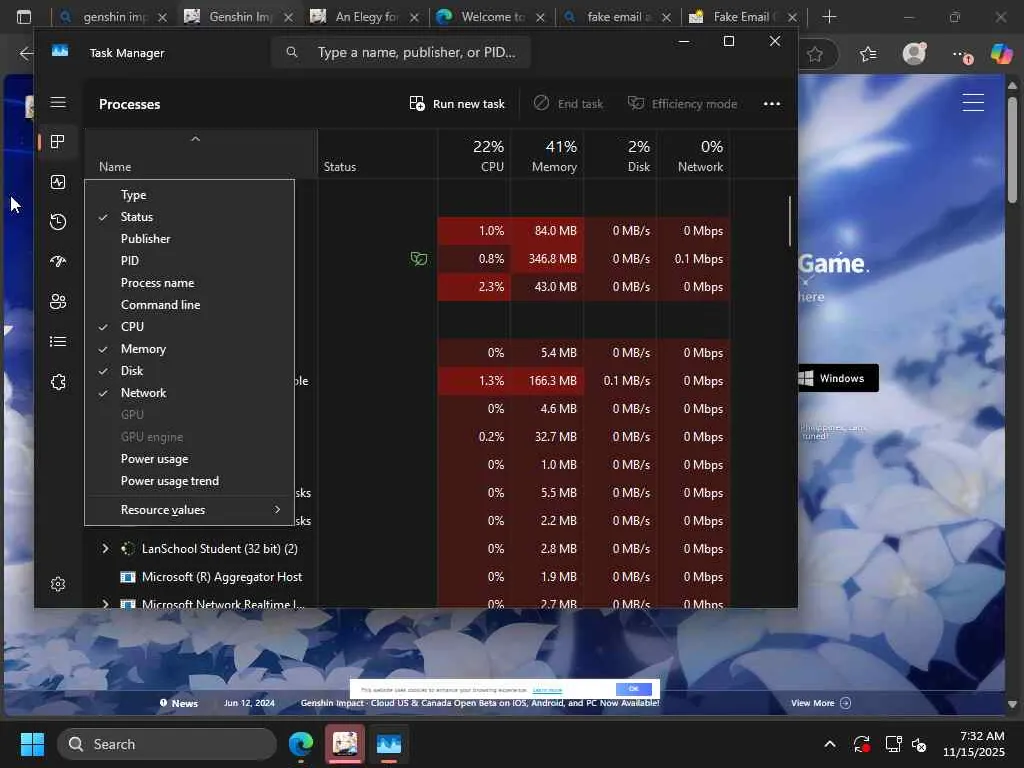Click the End task button
The height and width of the screenshot is (768, 1024).
click(568, 104)
